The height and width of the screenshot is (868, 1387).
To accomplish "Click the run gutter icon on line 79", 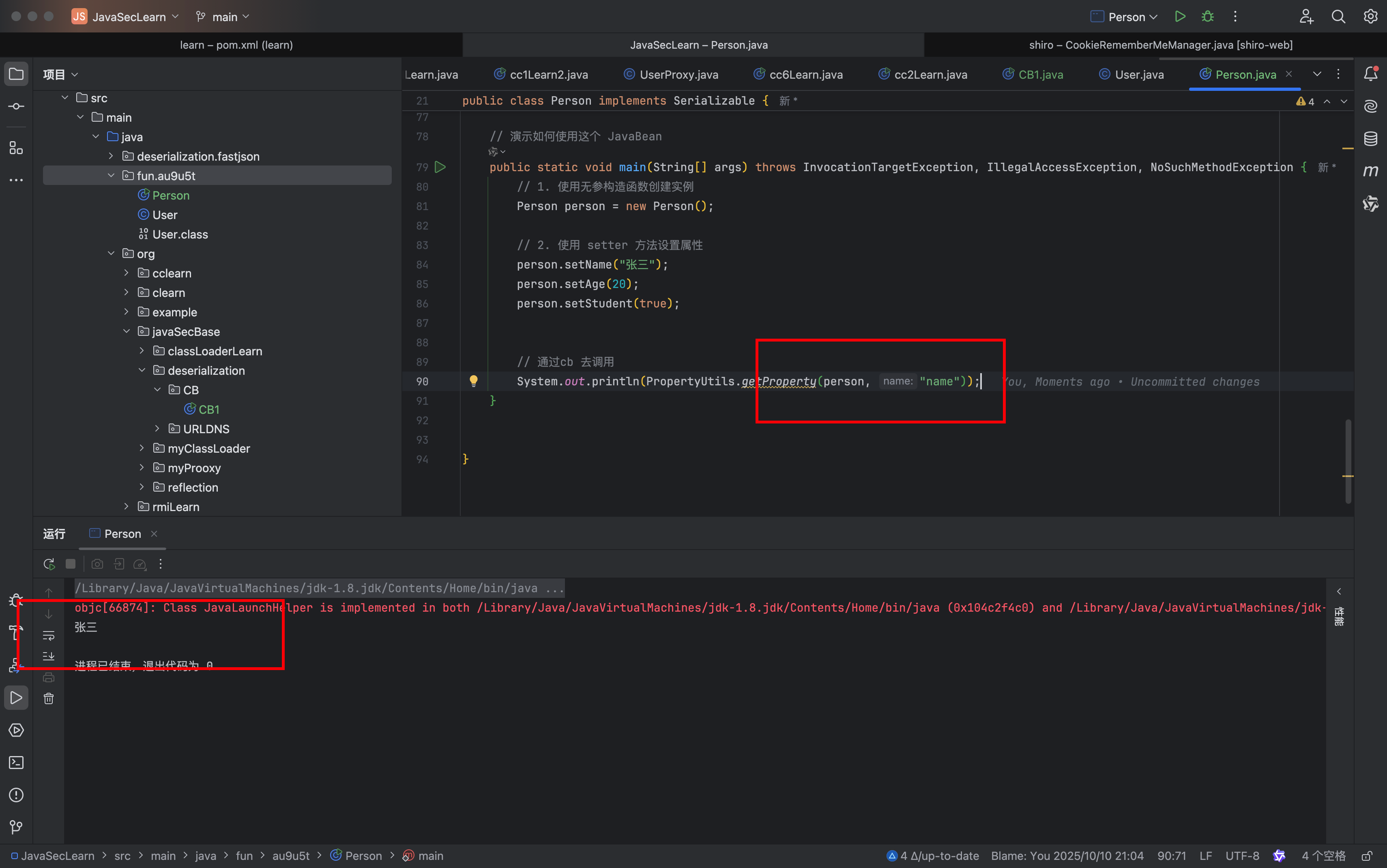I will (440, 167).
